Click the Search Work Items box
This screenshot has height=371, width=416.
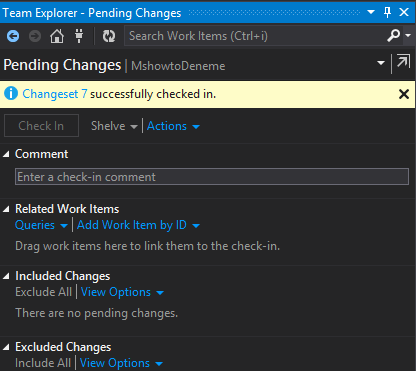pos(255,36)
